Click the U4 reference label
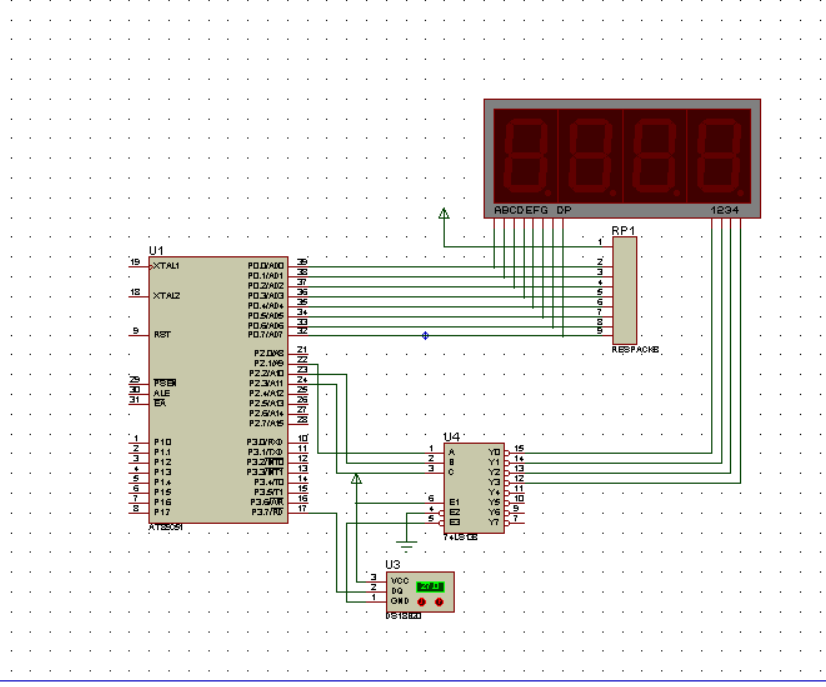 [451, 437]
